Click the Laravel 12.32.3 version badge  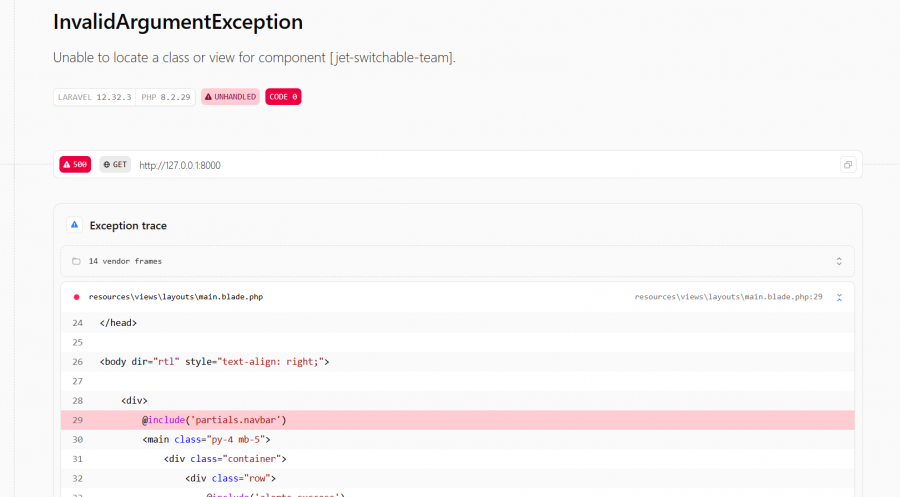(x=95, y=97)
